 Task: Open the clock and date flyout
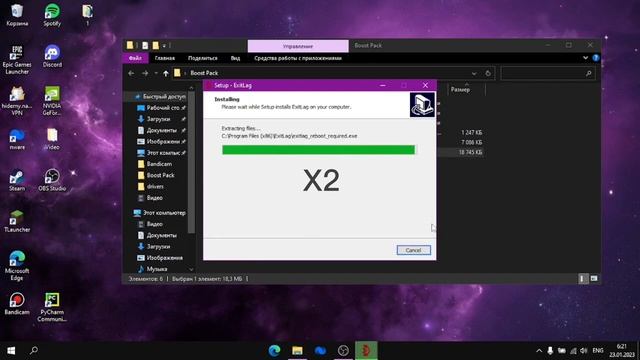[621, 351]
